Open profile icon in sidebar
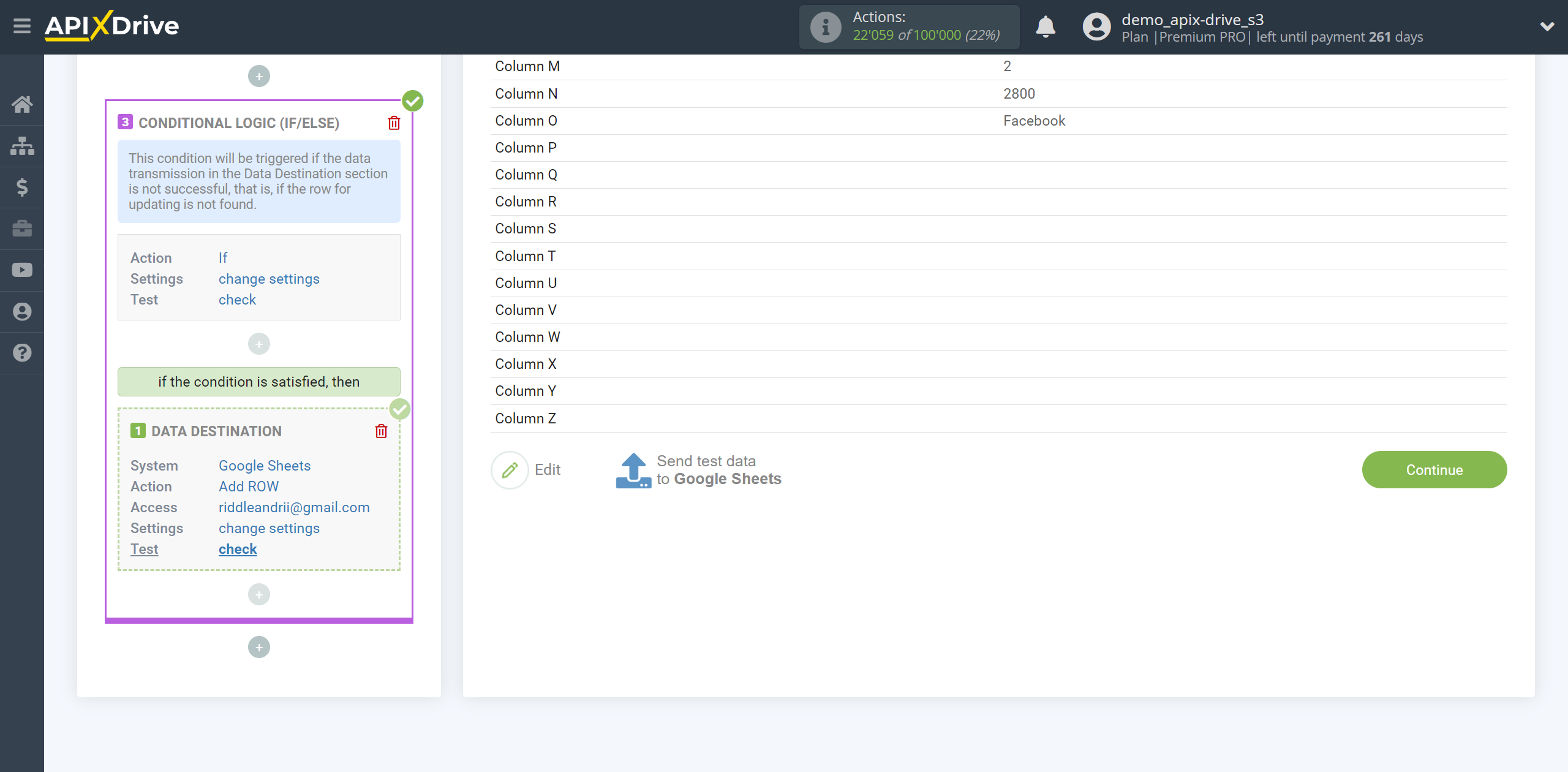The image size is (1568, 772). tap(22, 311)
